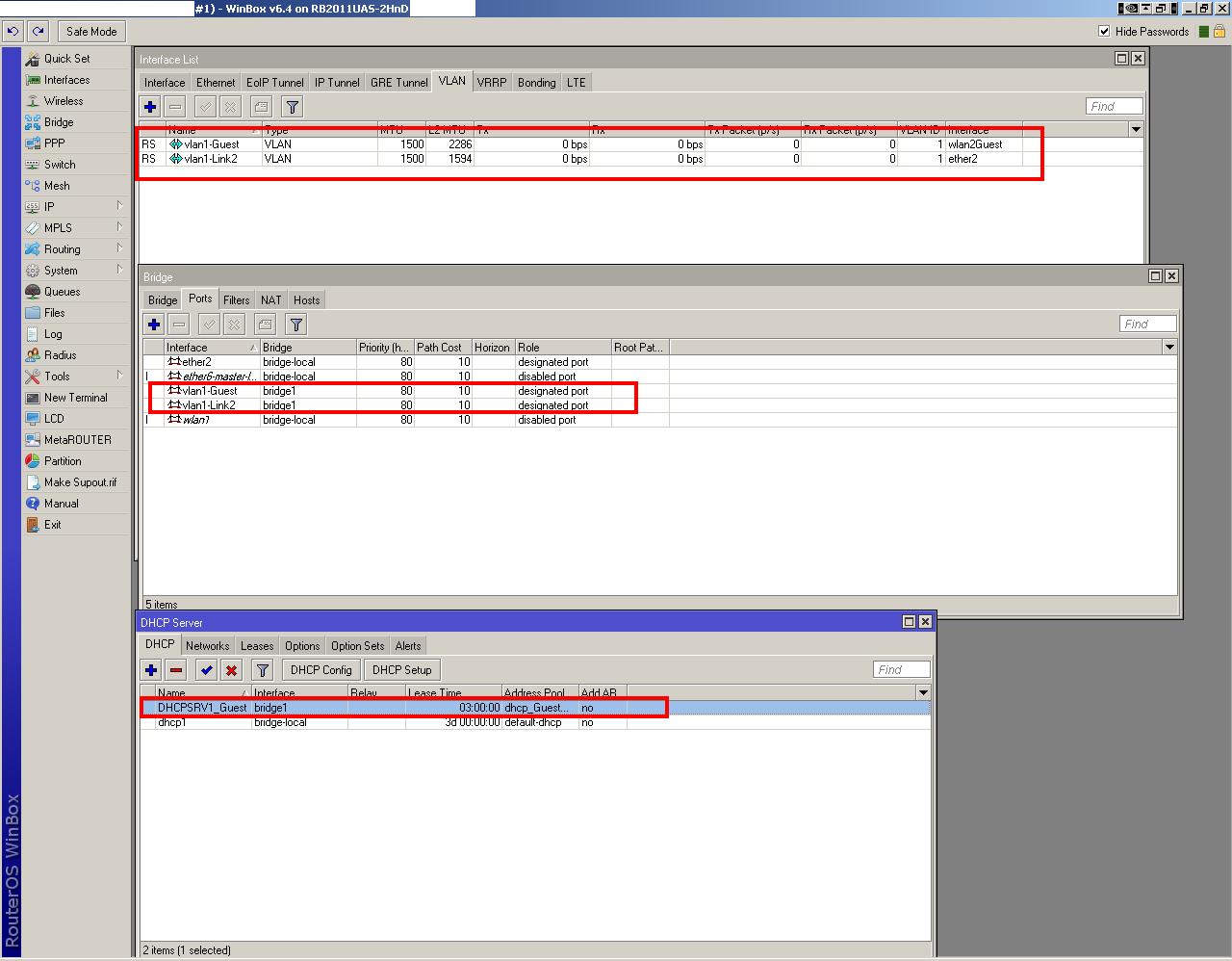Viewport: 1232px width, 961px height.
Task: Click Exit in the sidebar
Action: click(53, 525)
